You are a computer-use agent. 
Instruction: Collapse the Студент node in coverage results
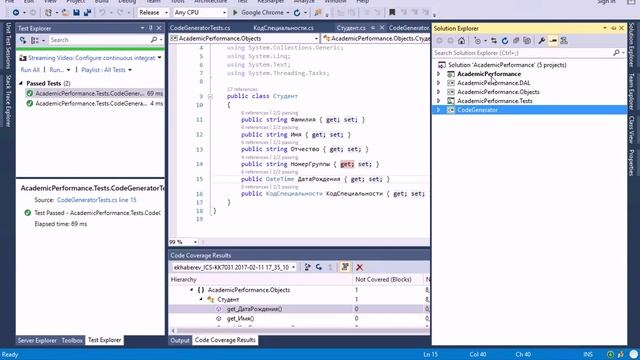click(201, 300)
